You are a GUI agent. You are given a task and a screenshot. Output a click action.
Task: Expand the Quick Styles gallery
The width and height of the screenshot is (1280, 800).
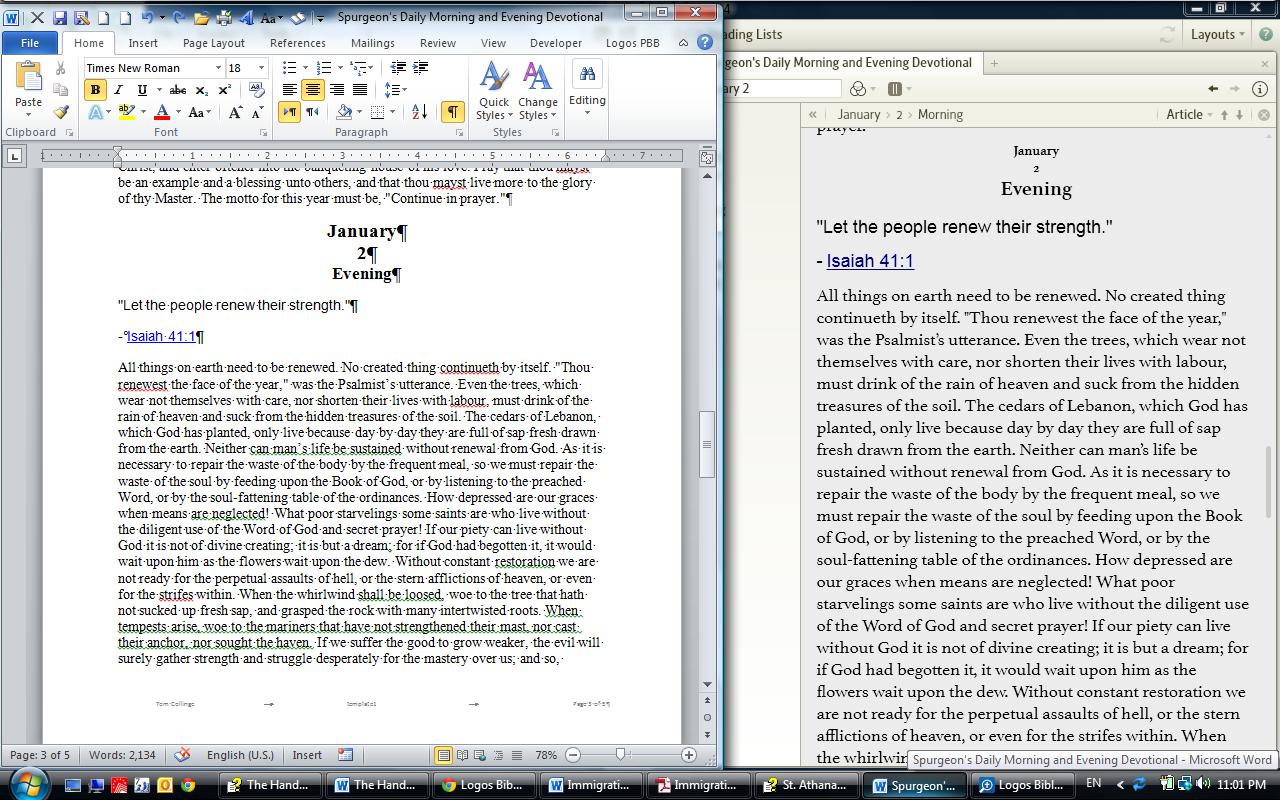pyautogui.click(x=494, y=91)
